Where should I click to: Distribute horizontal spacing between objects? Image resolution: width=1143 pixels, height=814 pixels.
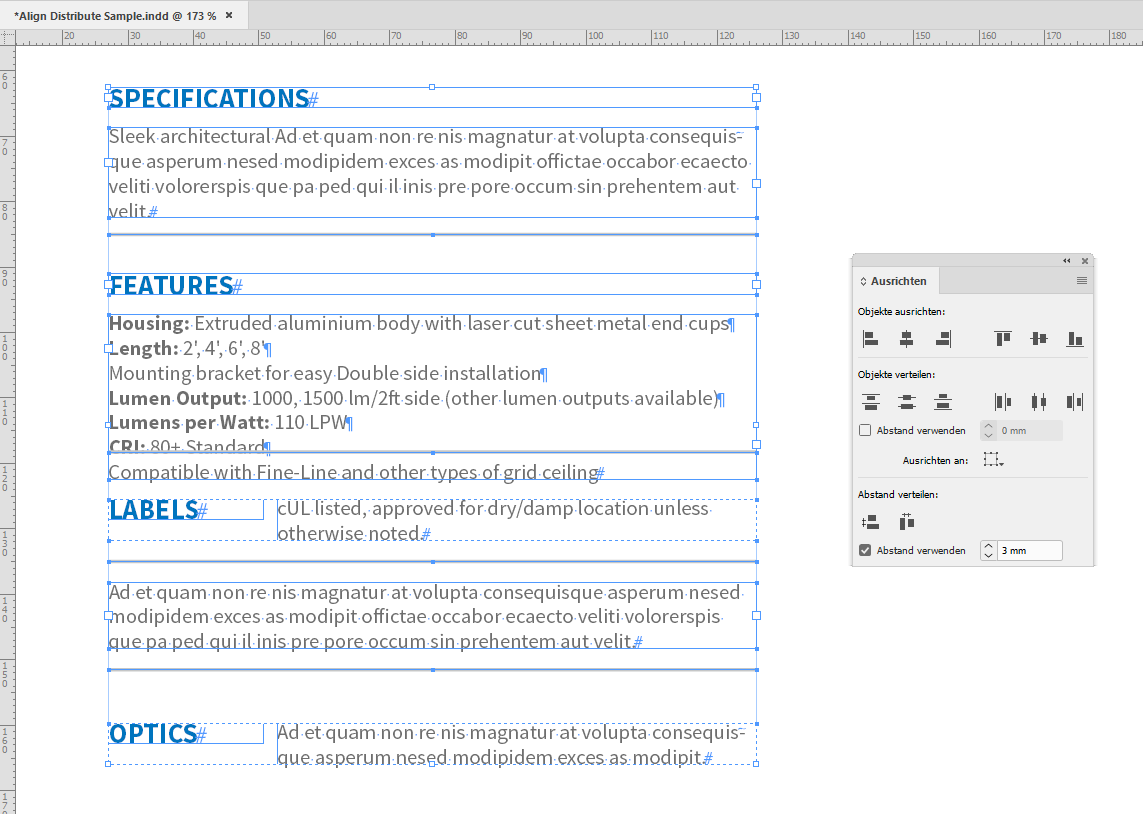point(906,522)
